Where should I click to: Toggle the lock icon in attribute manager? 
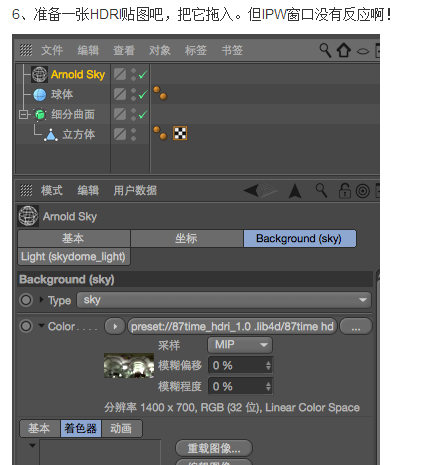point(345,191)
